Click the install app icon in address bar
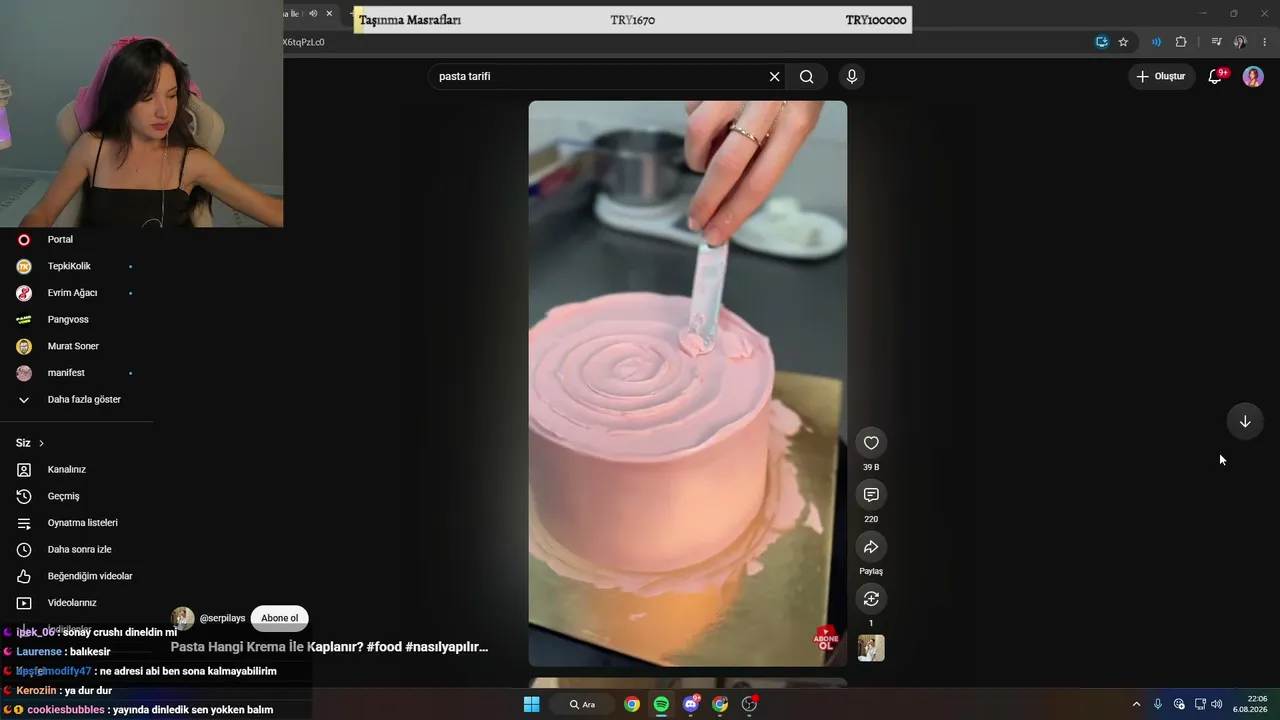This screenshot has height=720, width=1280. coord(1102,42)
